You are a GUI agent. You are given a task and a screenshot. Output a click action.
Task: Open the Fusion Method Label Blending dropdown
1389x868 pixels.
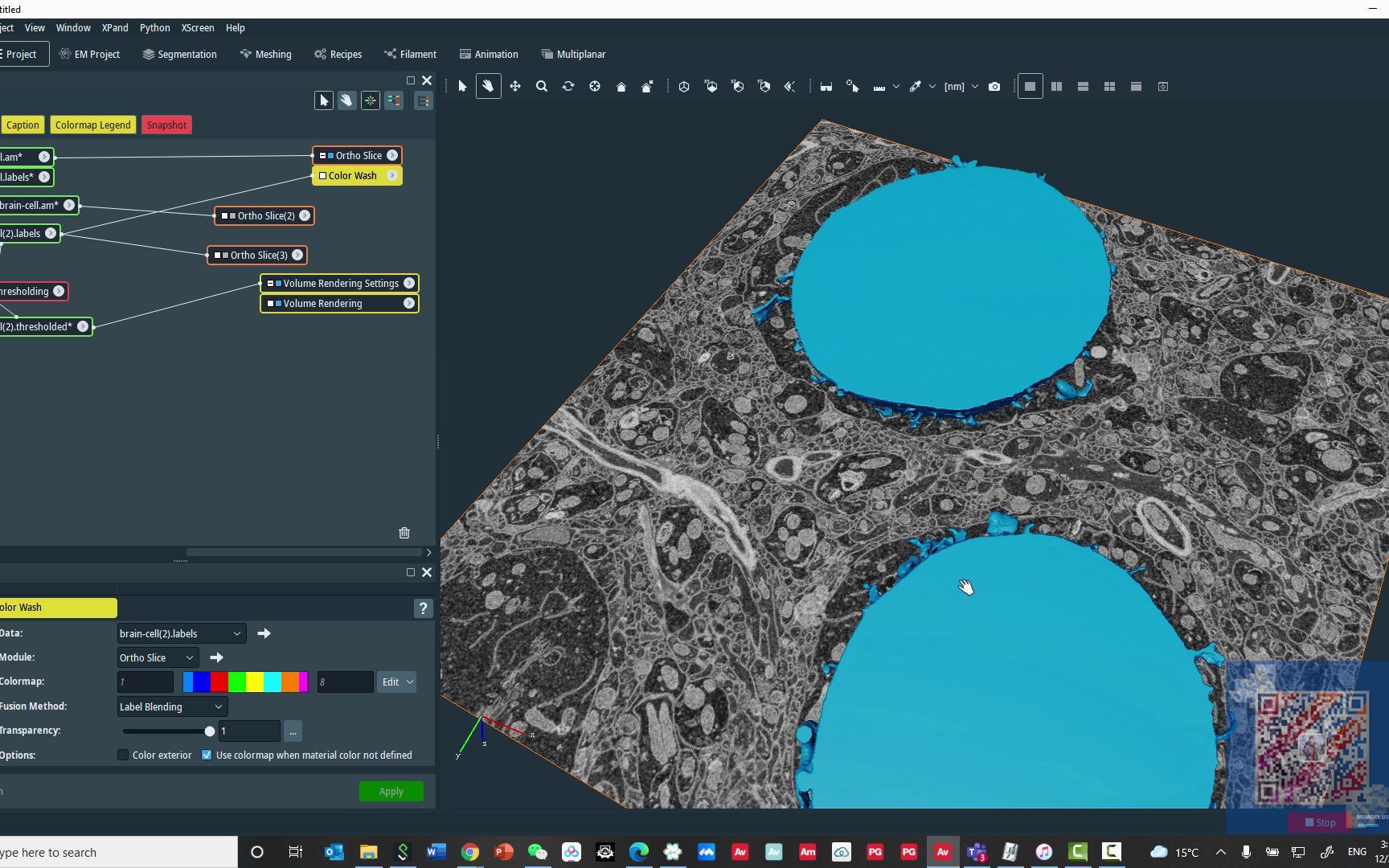point(172,707)
